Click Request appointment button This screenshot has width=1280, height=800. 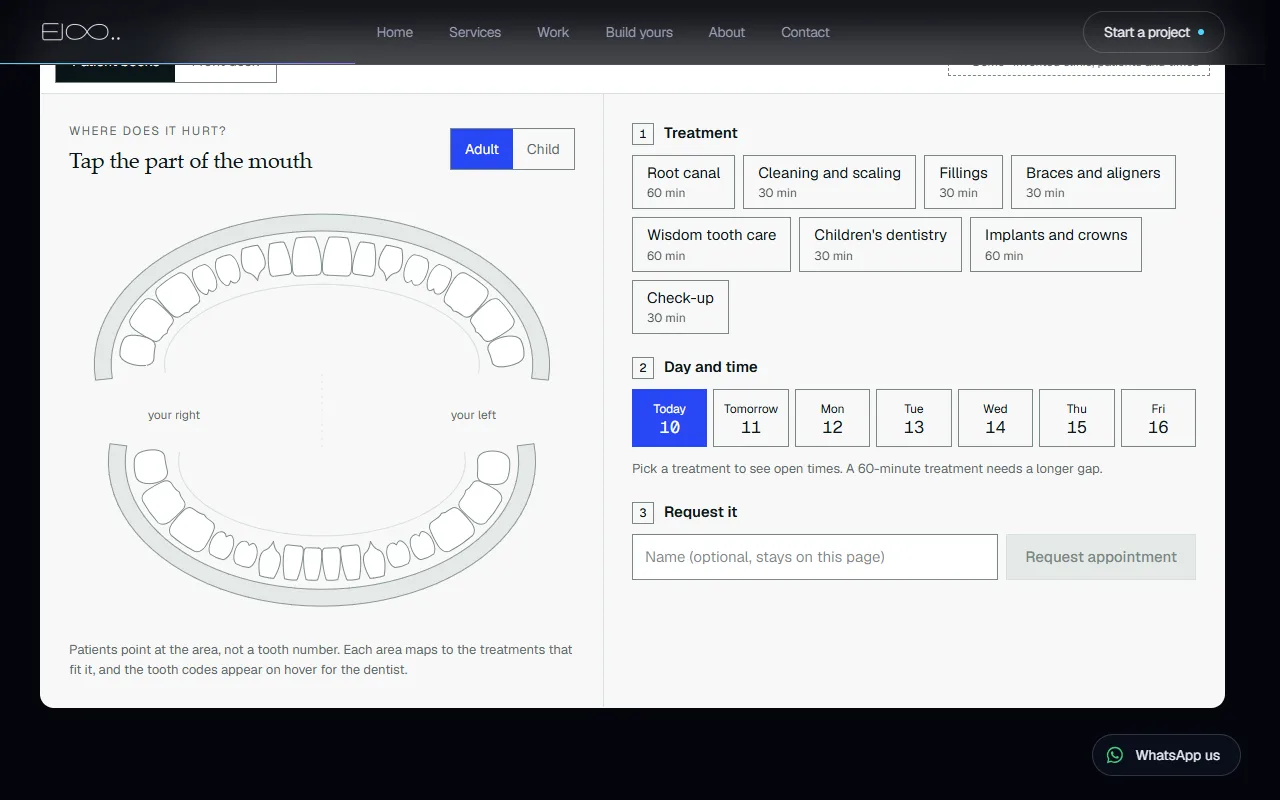pyautogui.click(x=1101, y=557)
